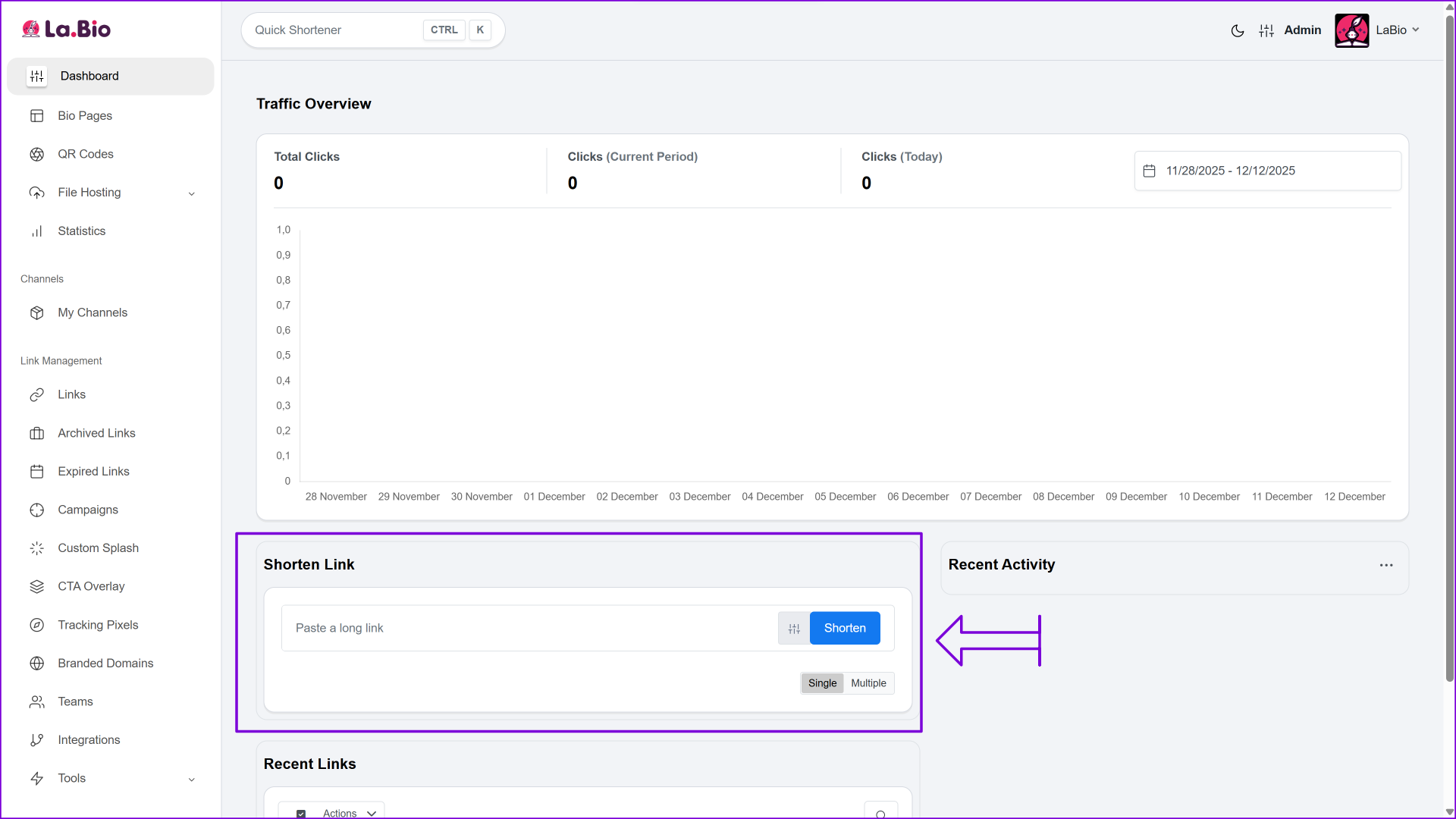Screen dimensions: 1456x819
Task: Click the QR Codes sidebar icon
Action: pos(36,155)
